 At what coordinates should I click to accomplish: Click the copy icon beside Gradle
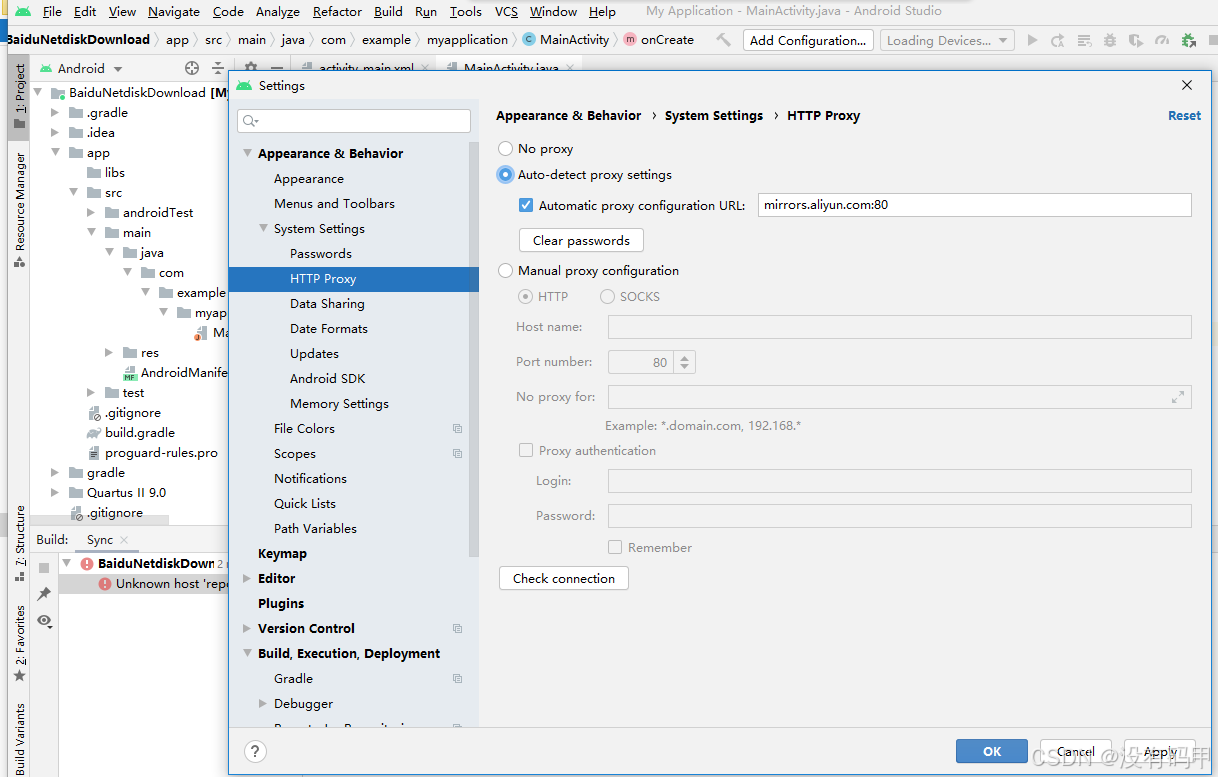click(457, 679)
